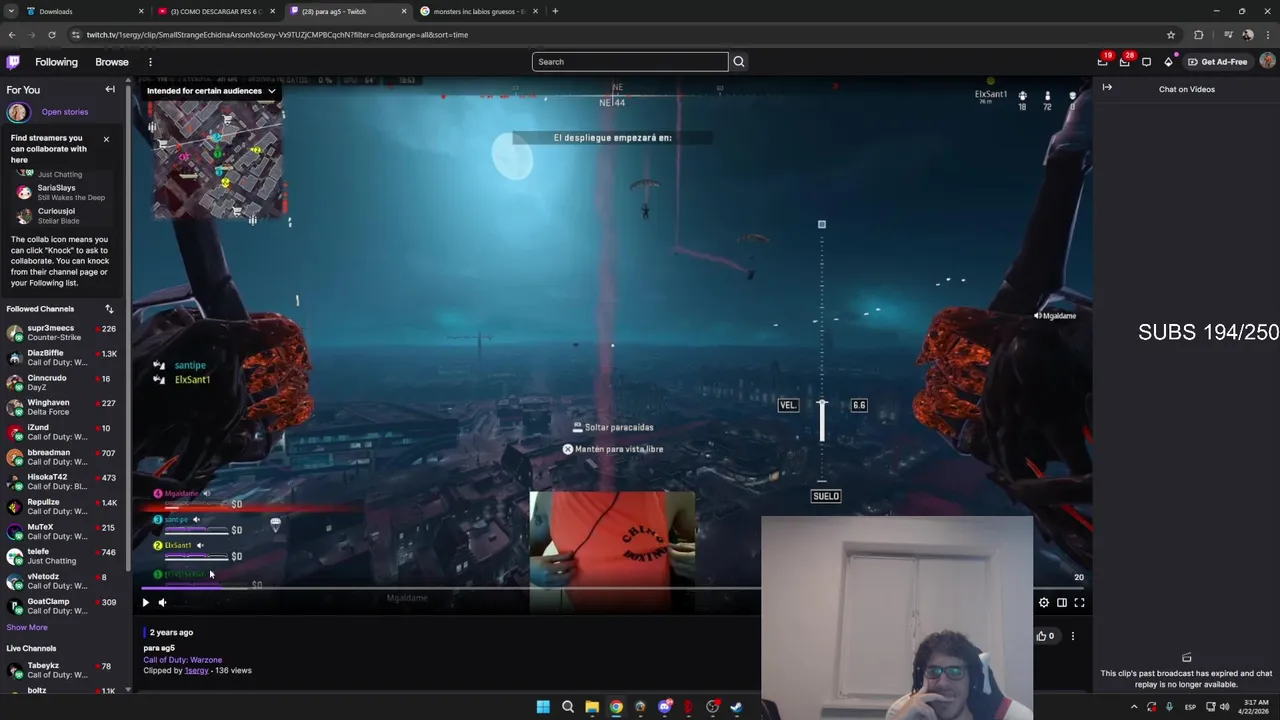
Task: Open Chrome profile avatar
Action: click(1247, 34)
